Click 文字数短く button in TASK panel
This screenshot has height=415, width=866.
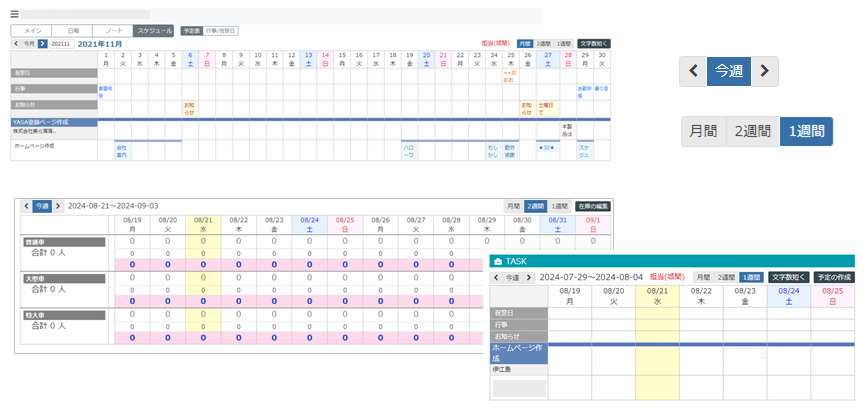(789, 277)
